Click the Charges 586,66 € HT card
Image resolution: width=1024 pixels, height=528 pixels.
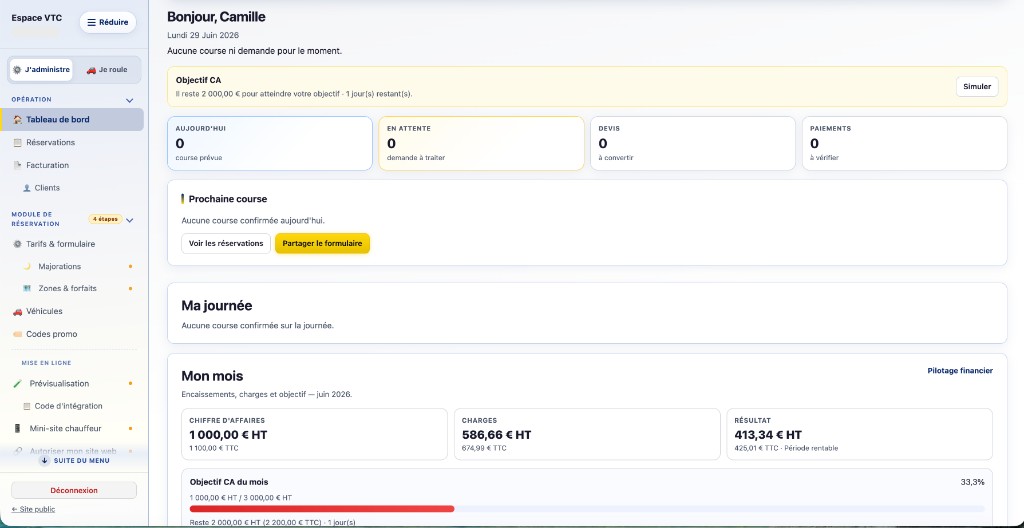coord(587,435)
